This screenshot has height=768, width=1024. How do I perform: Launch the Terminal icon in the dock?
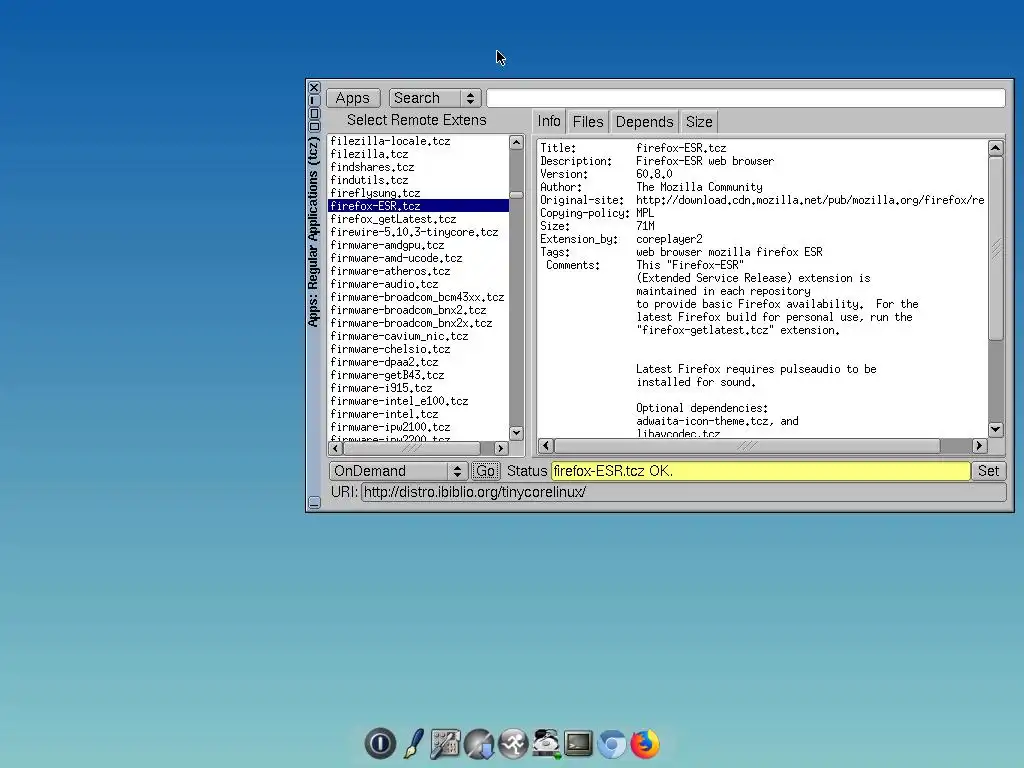(579, 743)
